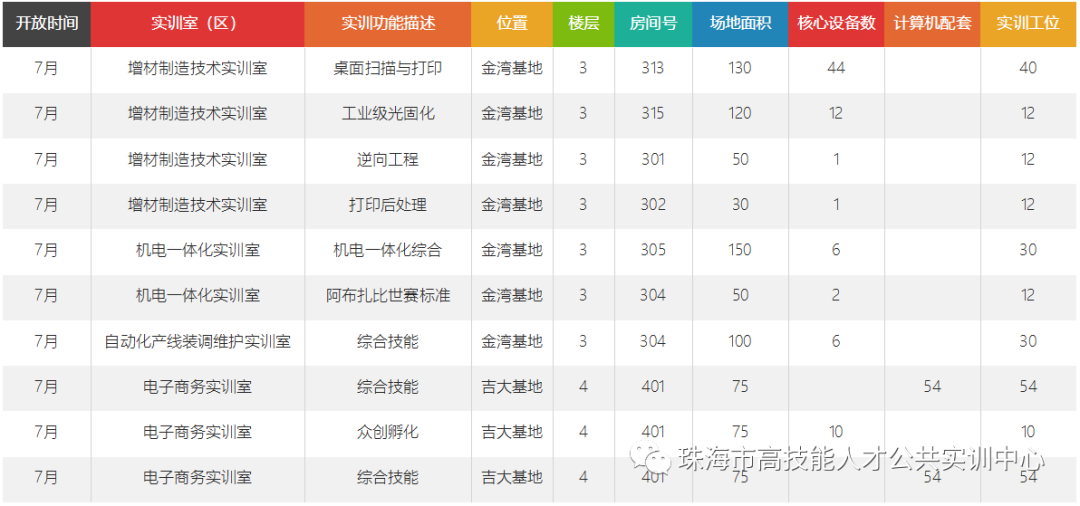Select area value 75 in 众创孵化 row
The width and height of the screenshot is (1080, 506).
[740, 432]
